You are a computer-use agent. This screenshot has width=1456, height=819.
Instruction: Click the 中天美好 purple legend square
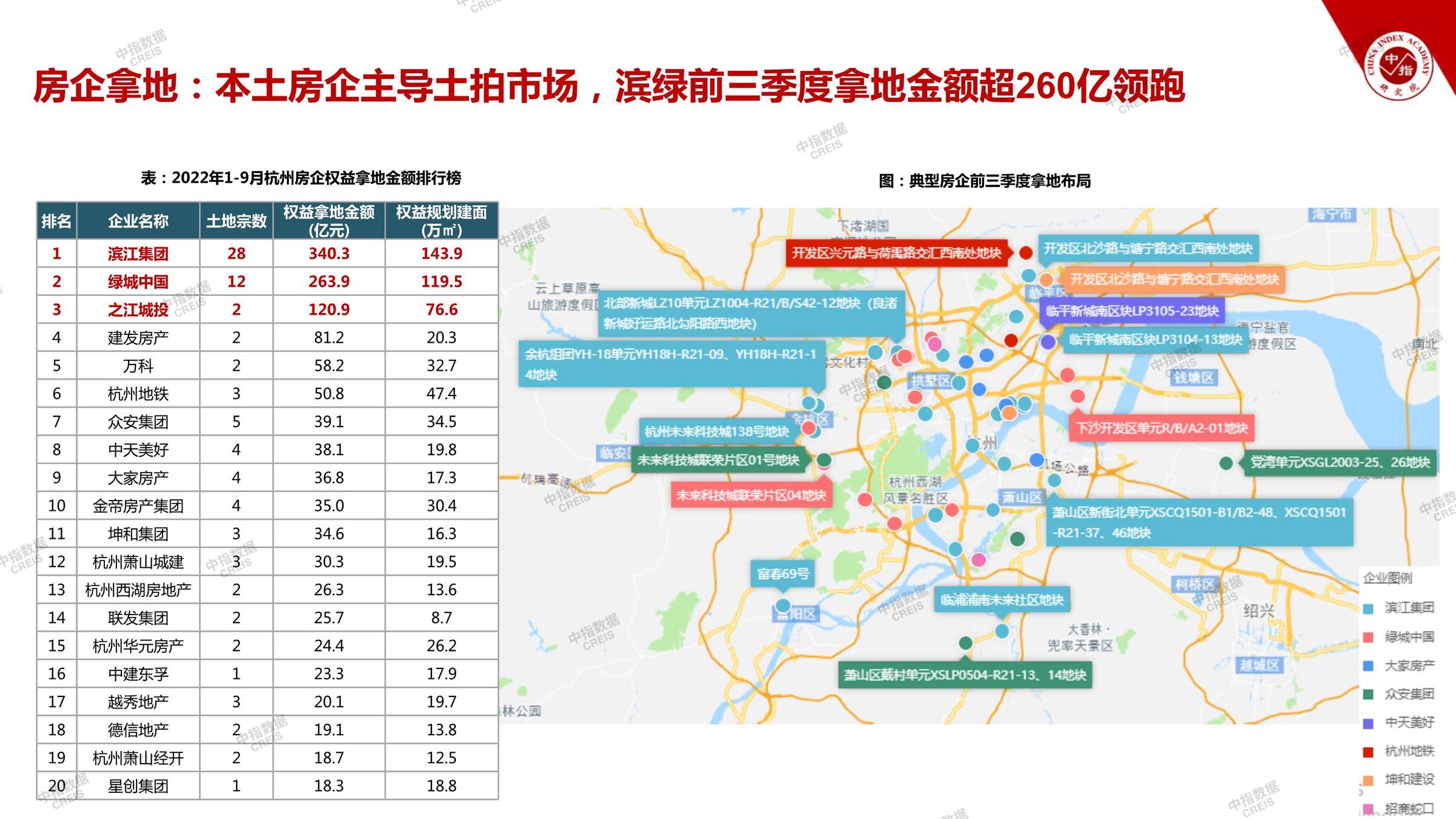pos(1368,723)
